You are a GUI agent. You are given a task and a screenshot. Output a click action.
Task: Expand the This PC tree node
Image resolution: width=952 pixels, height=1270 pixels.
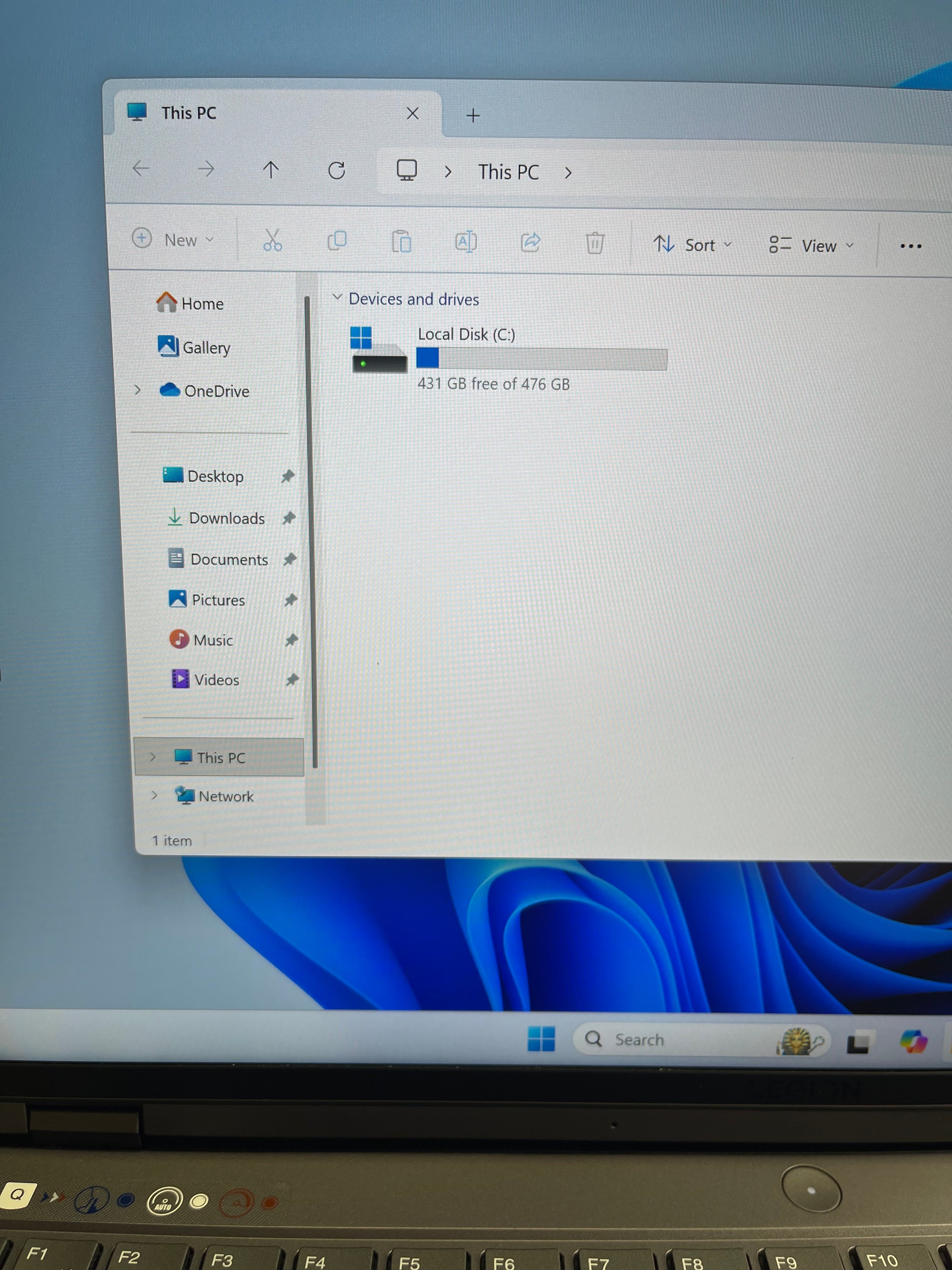click(x=153, y=757)
